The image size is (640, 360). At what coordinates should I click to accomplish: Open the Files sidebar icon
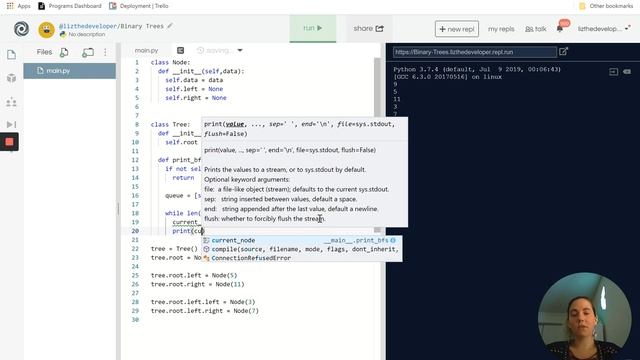(11, 54)
